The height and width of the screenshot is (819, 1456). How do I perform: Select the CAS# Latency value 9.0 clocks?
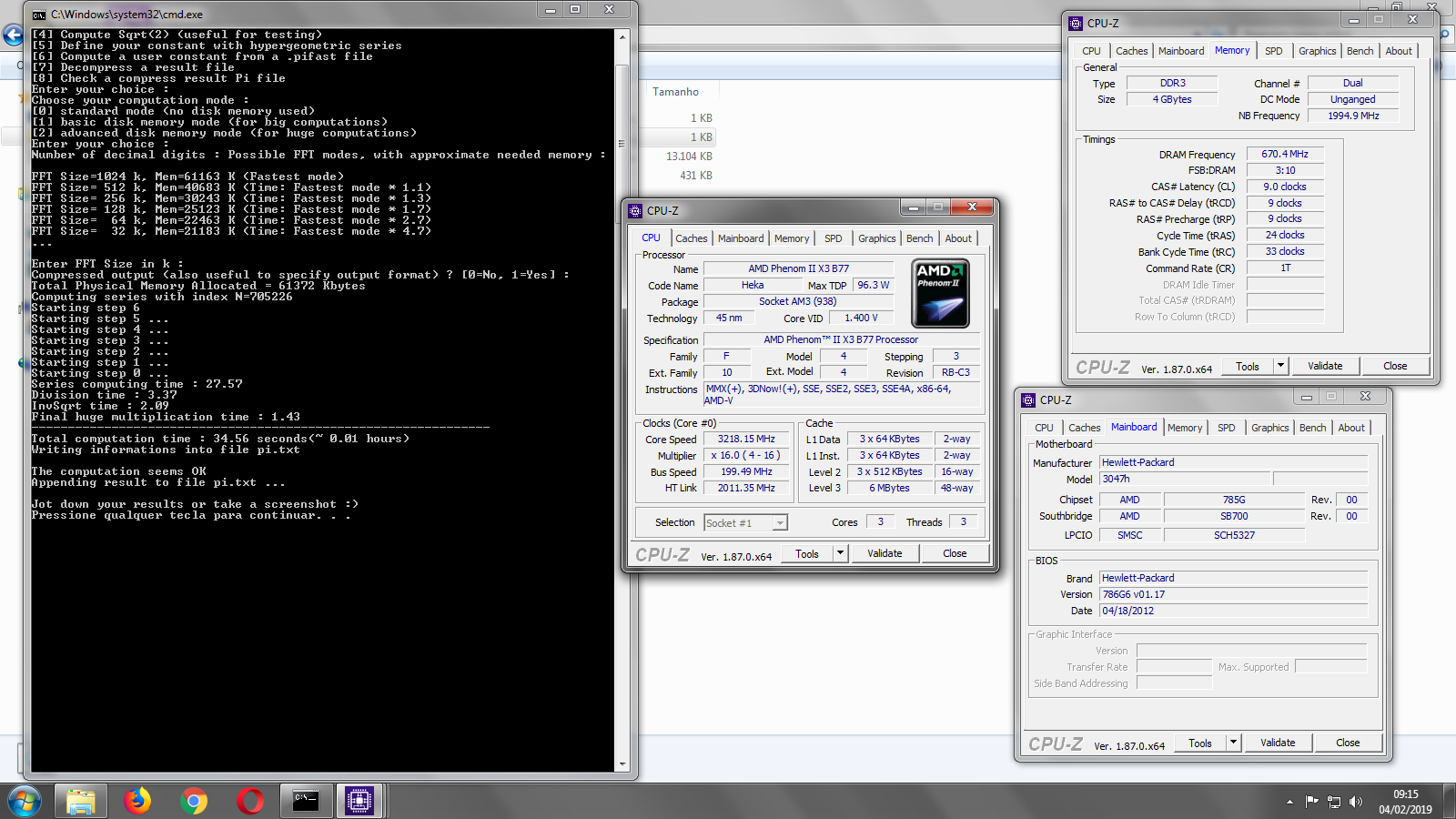tap(1285, 187)
